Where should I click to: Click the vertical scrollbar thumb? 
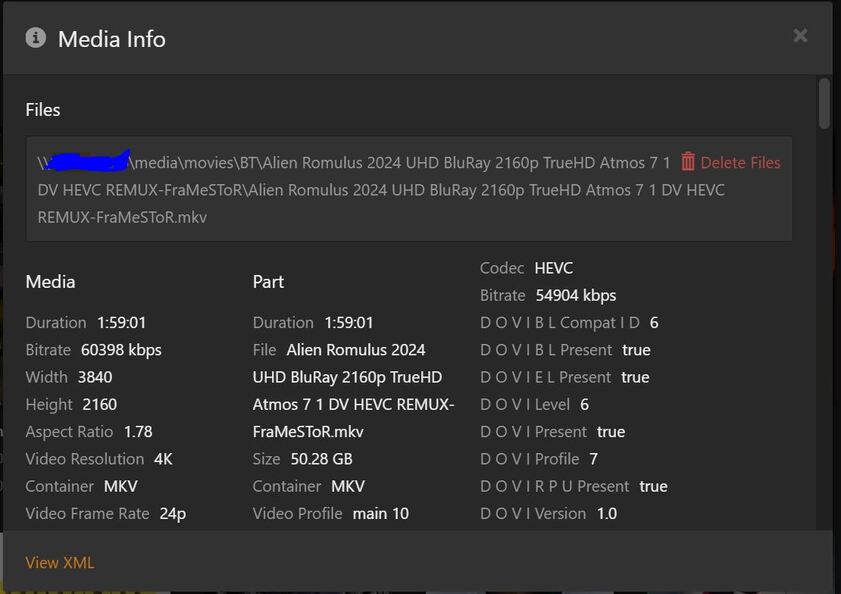[824, 103]
